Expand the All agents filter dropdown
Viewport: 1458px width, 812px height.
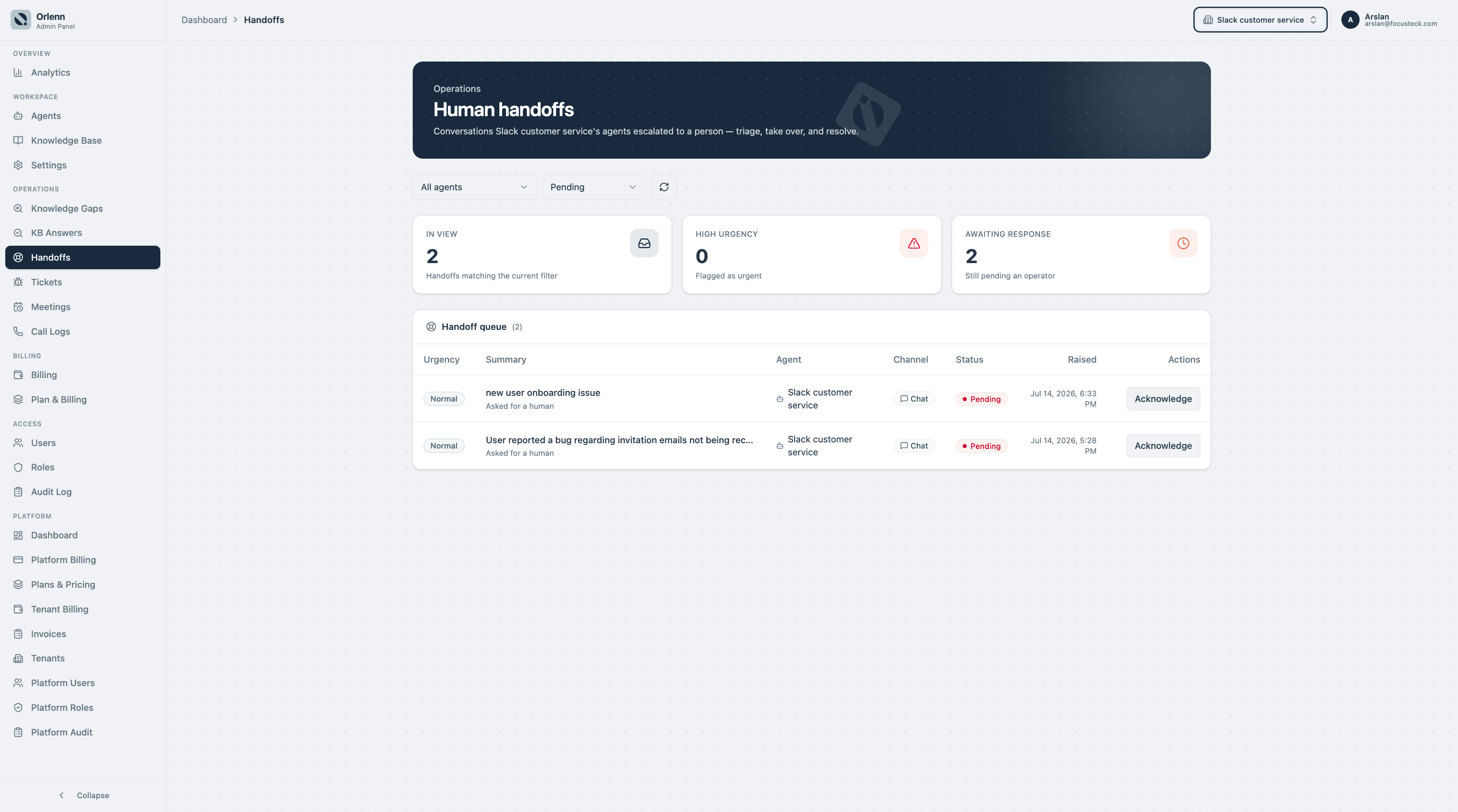(x=474, y=187)
